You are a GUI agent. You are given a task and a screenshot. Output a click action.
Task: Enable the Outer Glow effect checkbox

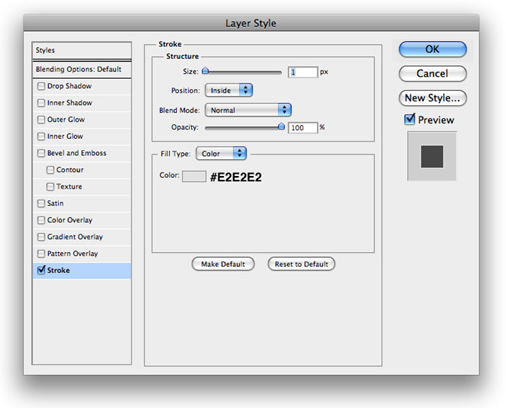pyautogui.click(x=41, y=120)
